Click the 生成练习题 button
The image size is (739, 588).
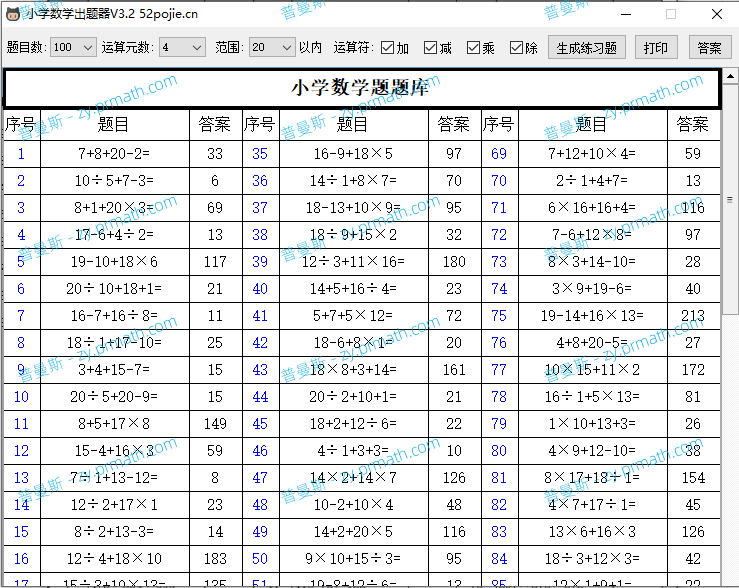(x=587, y=48)
